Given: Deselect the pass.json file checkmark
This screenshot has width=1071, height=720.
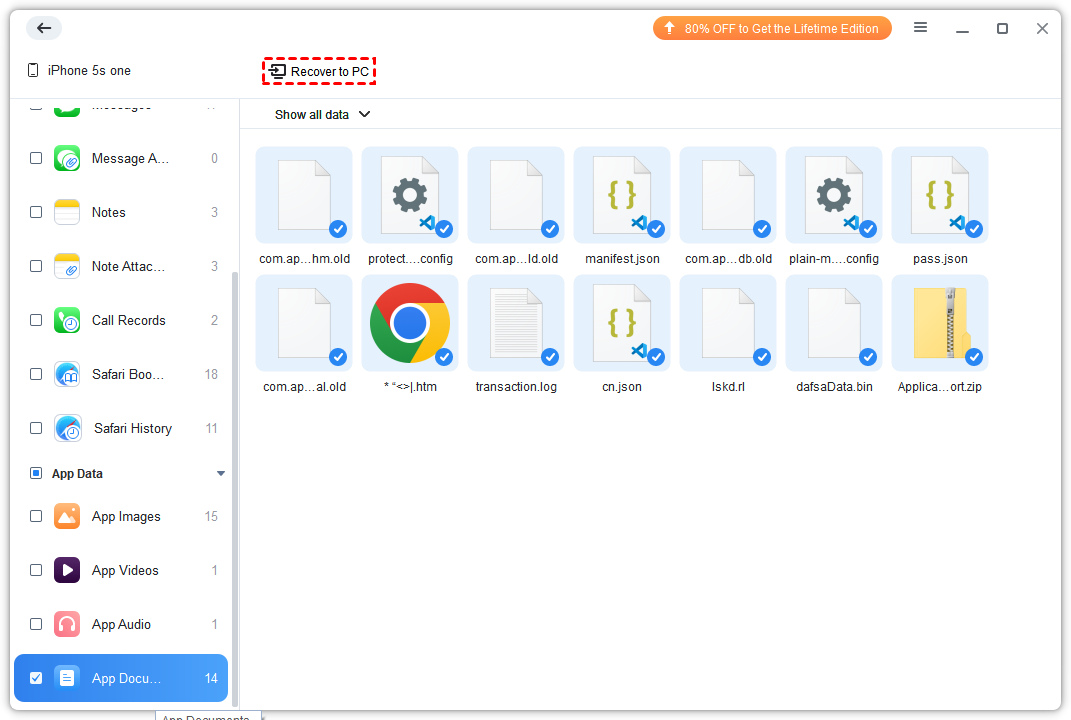Looking at the screenshot, I should [973, 229].
